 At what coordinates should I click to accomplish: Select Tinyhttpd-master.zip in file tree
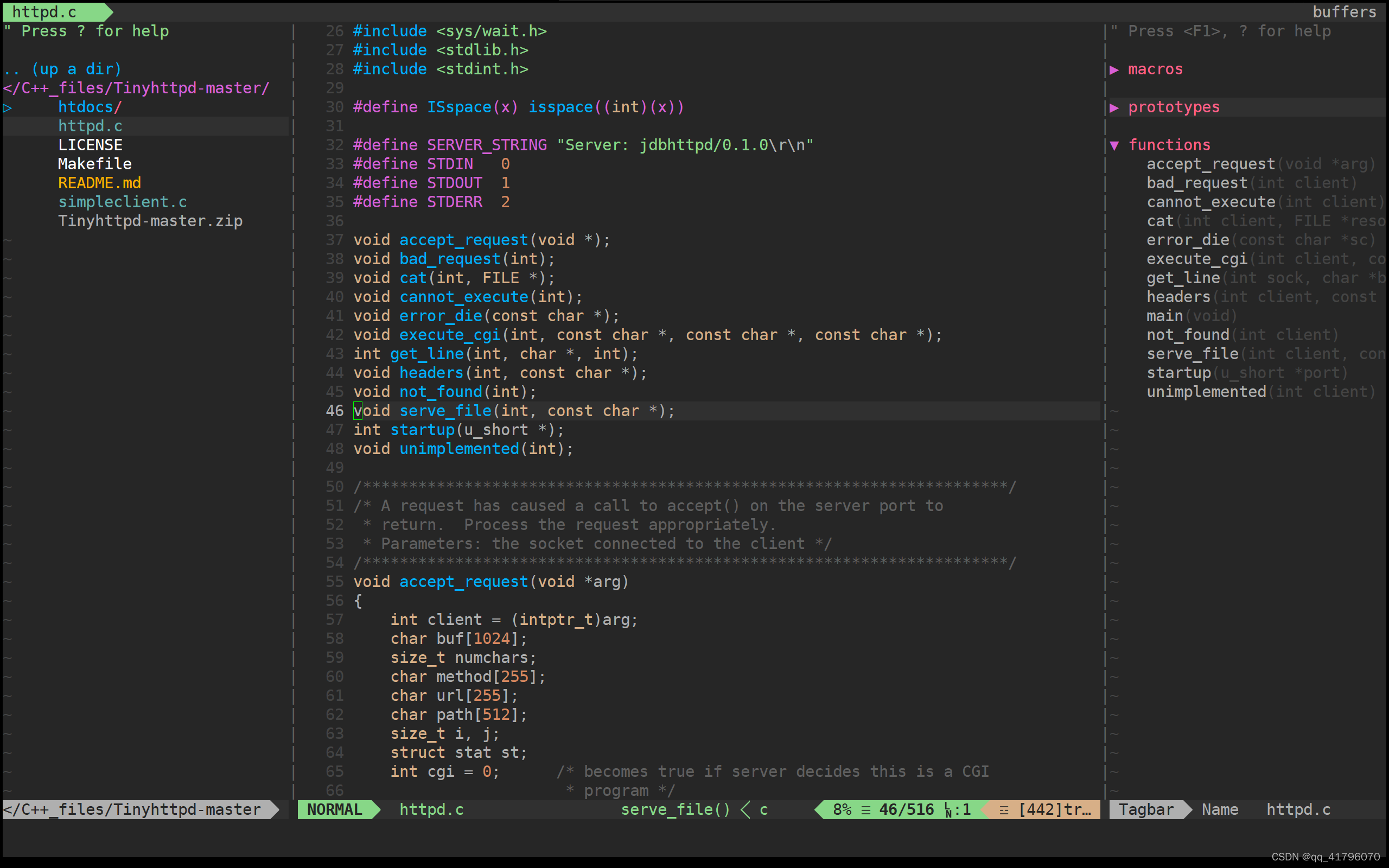[x=150, y=221]
